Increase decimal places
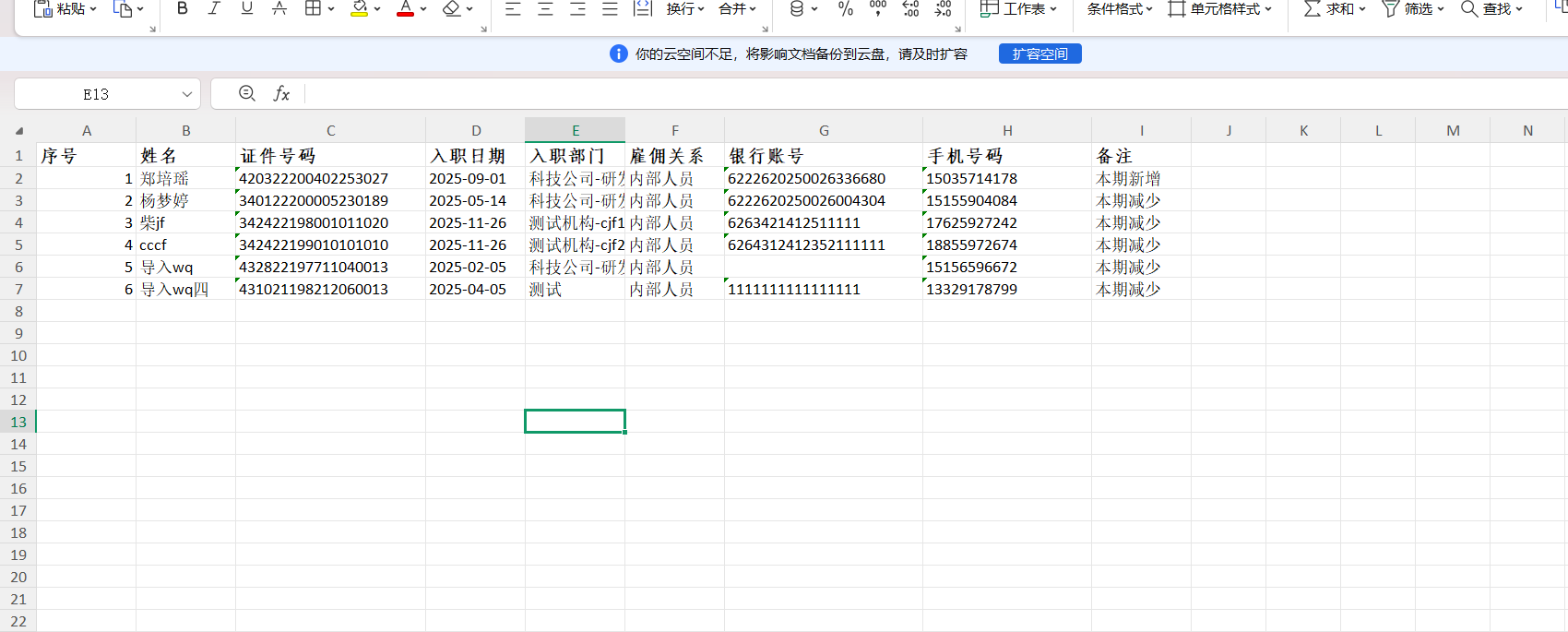This screenshot has width=1568, height=632. [x=910, y=8]
